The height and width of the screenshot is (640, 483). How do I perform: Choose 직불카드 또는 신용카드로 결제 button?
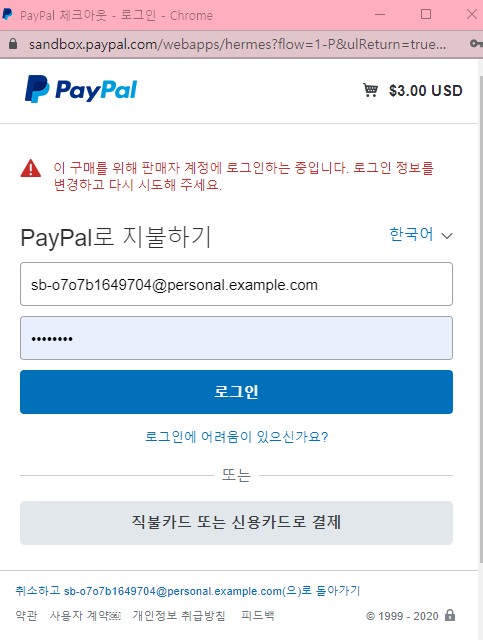(236, 522)
